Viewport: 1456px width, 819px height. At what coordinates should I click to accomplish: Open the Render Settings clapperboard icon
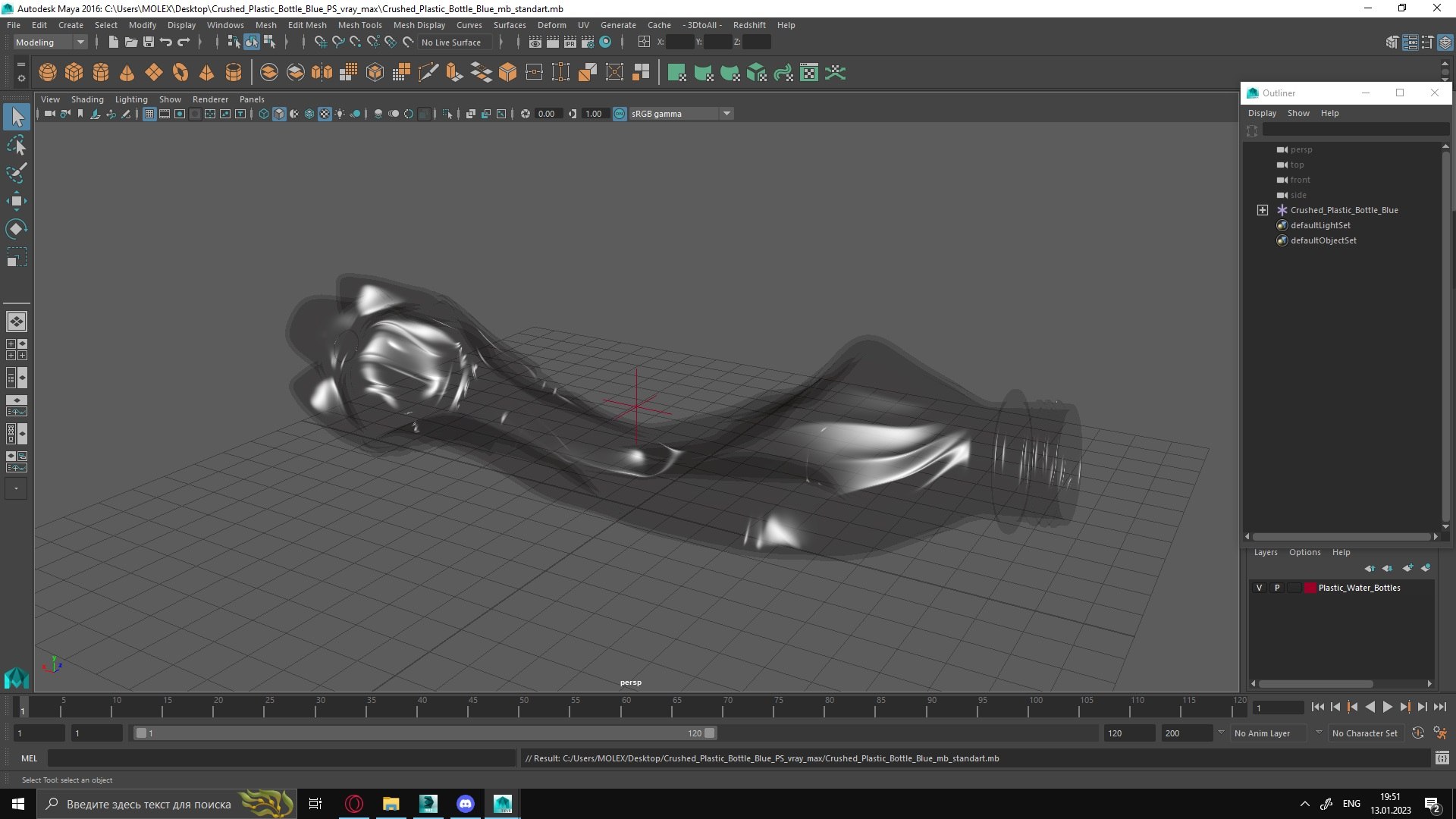pyautogui.click(x=588, y=42)
